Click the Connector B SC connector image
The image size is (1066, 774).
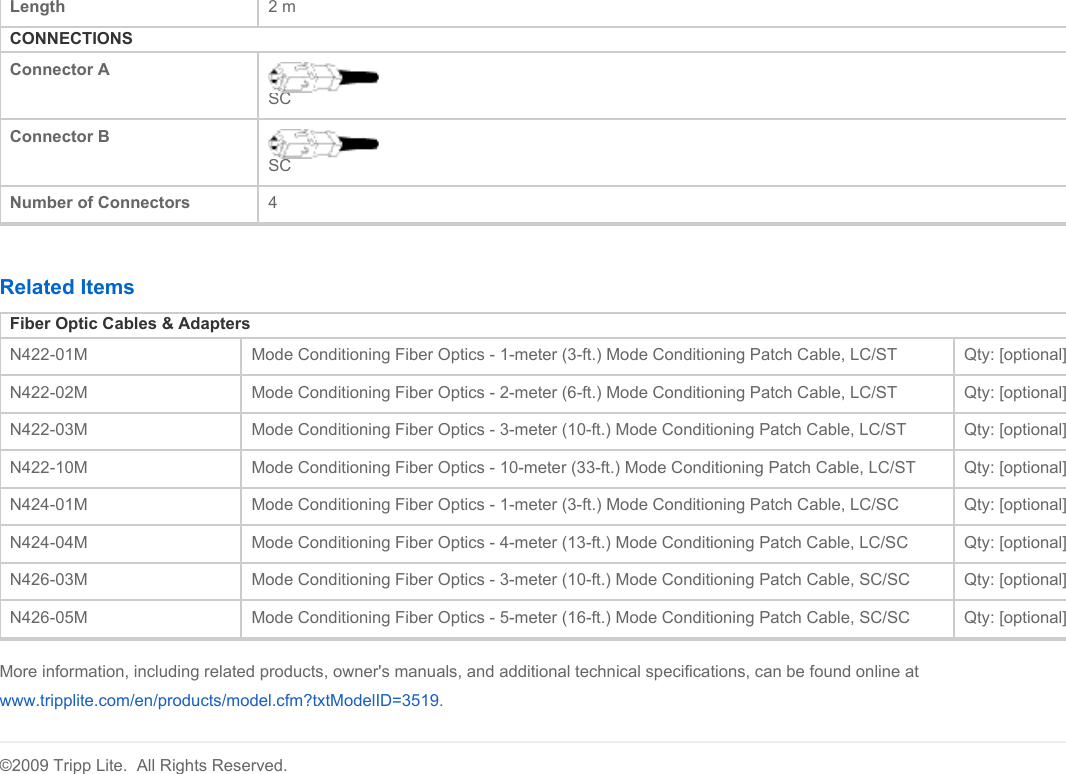pyautogui.click(x=323, y=144)
